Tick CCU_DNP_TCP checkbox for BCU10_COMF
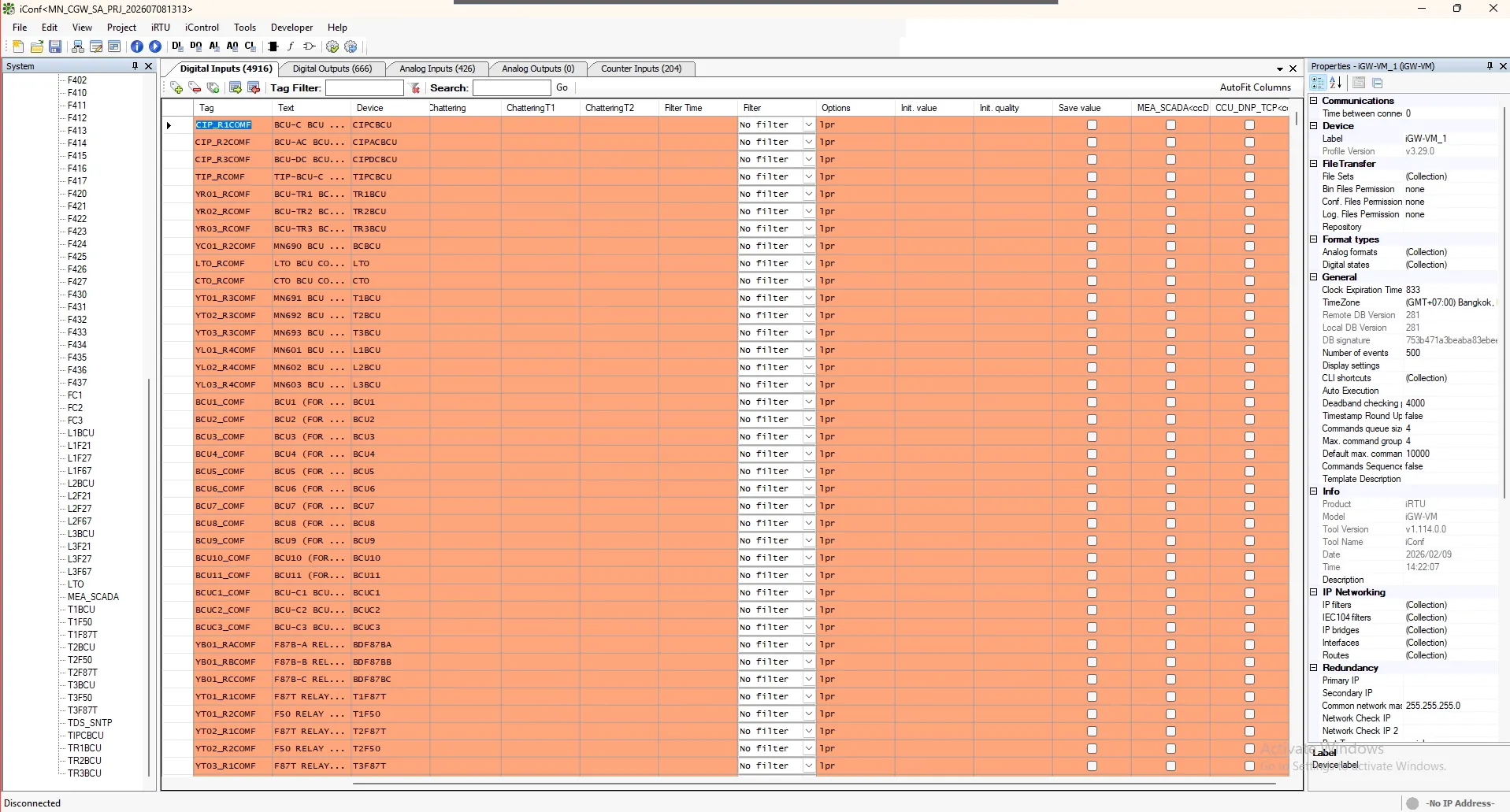 point(1249,558)
